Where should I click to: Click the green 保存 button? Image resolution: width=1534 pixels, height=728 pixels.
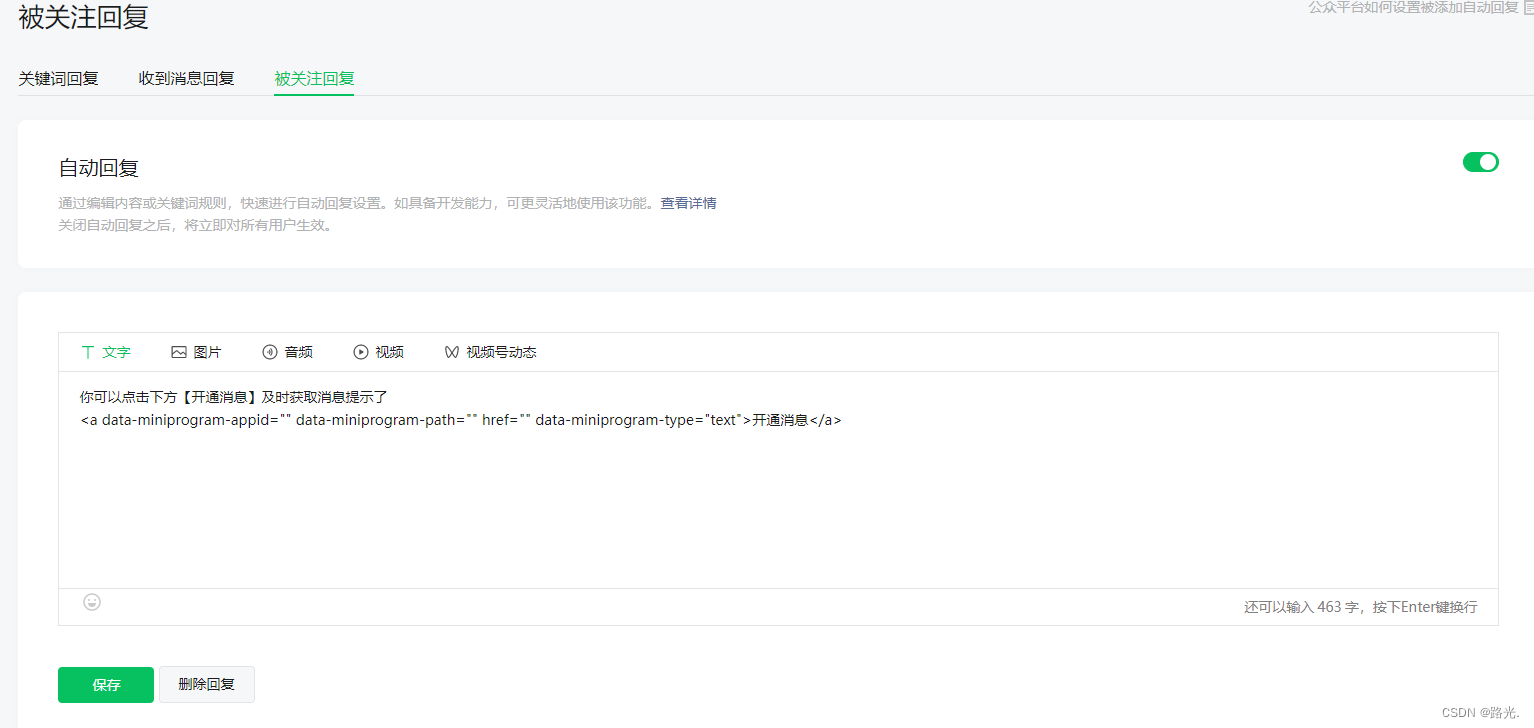point(106,685)
